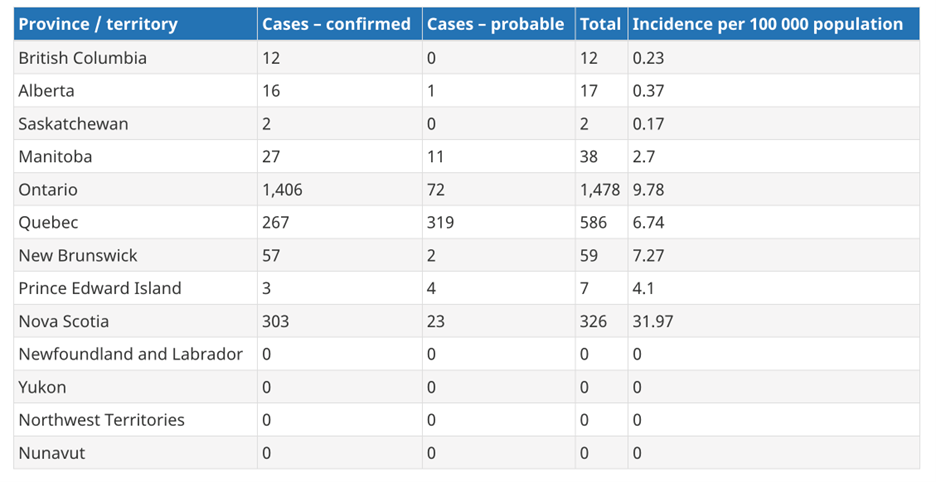
Task: Click the New Brunswick row label
Action: point(78,256)
